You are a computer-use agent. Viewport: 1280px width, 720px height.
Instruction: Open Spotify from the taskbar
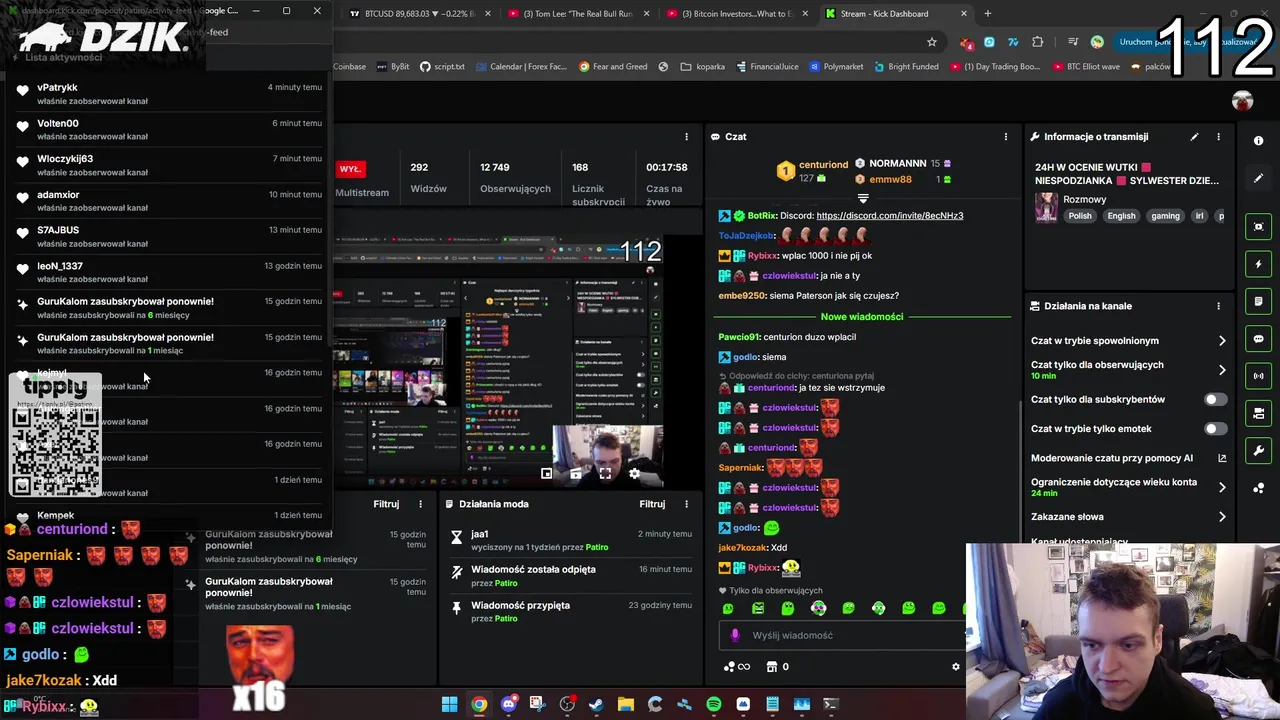713,705
